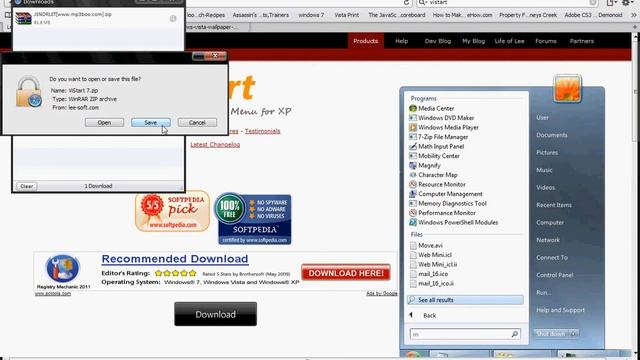Screen dimensions: 640x360
Task: Open the Forums nav item
Action: tap(546, 41)
